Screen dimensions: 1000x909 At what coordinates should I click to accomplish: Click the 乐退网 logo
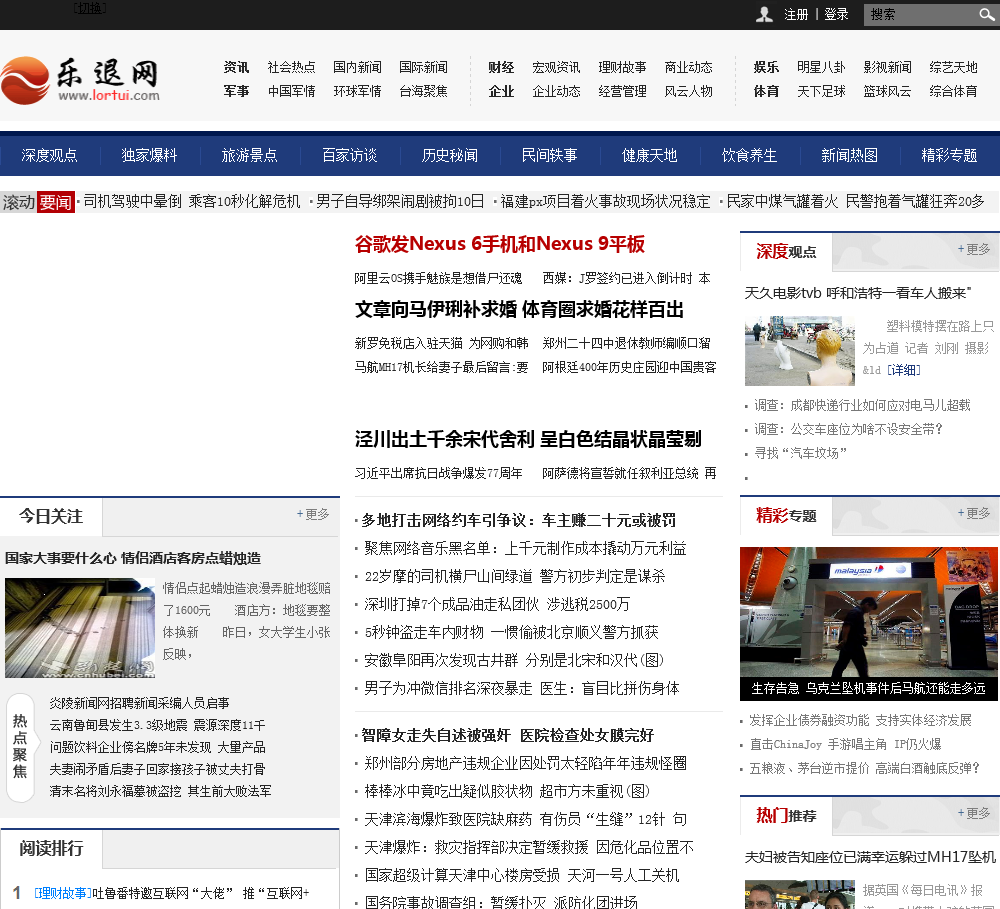(x=80, y=80)
